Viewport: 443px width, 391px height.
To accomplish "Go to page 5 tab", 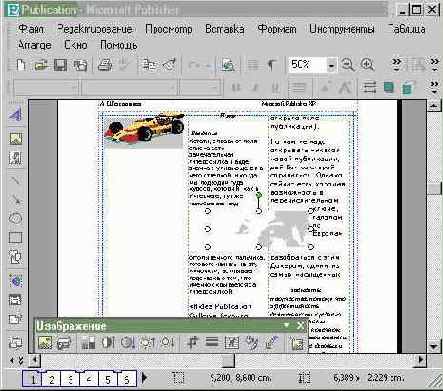I will click(108, 379).
